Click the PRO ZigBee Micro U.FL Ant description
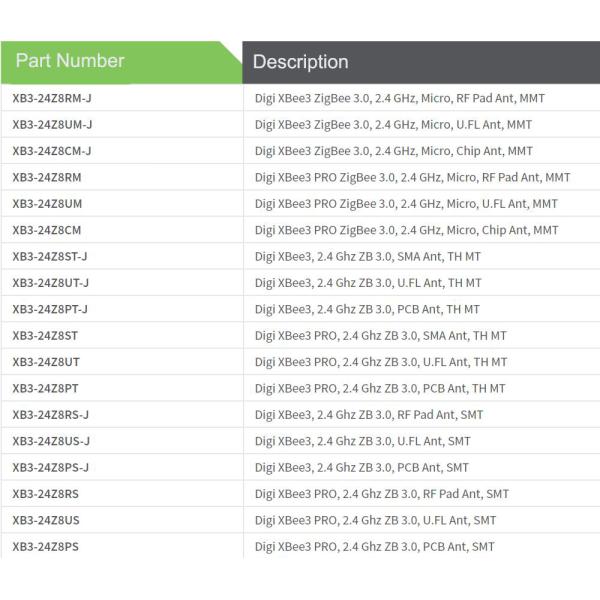600x600 pixels. [407, 203]
